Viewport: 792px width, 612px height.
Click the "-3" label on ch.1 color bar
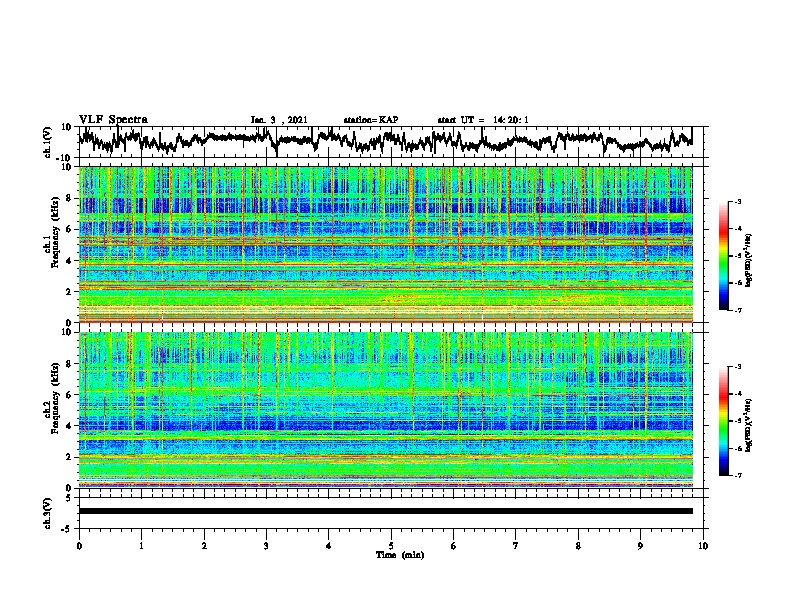(738, 201)
